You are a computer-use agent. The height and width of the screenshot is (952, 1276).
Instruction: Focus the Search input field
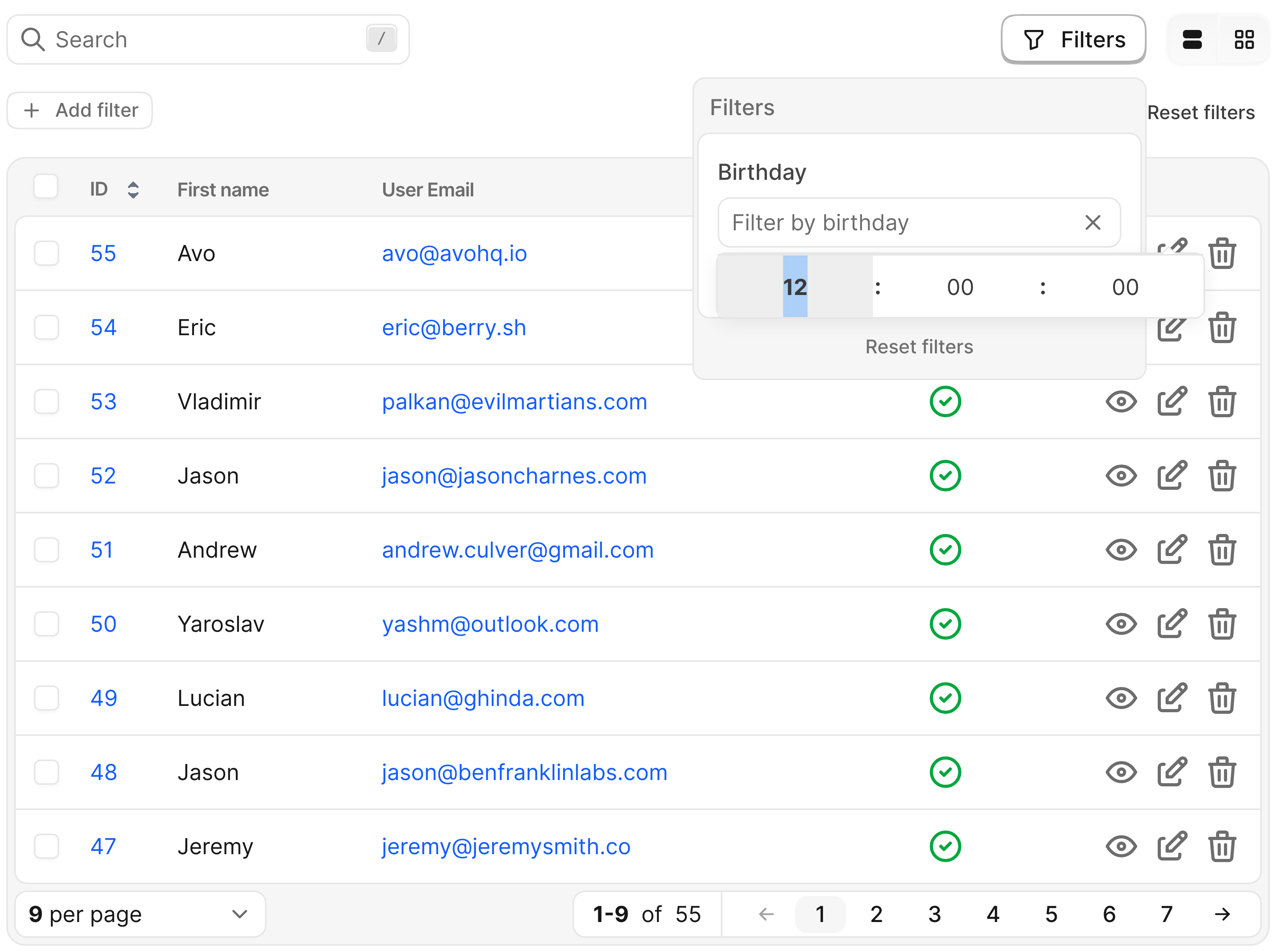coord(208,40)
